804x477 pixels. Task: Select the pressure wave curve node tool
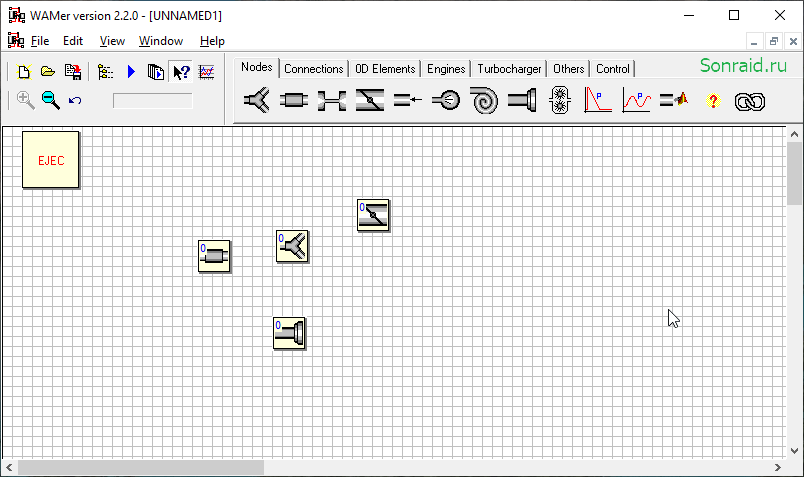click(636, 101)
